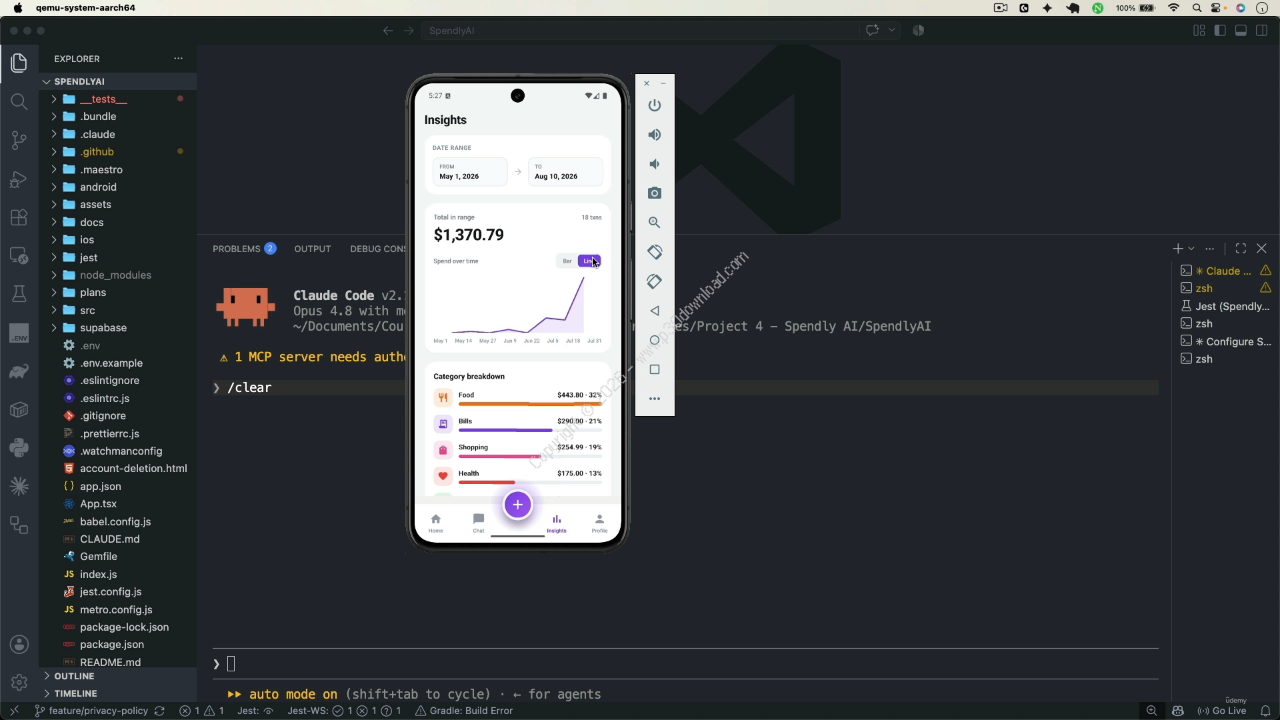Take emulator screenshot with camera icon

coord(655,193)
